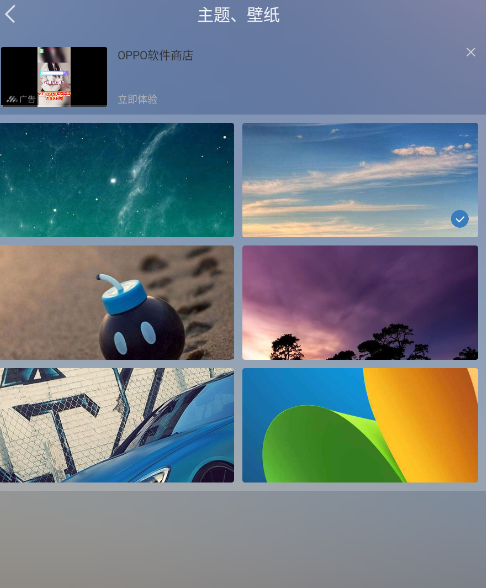Tap the blue checkmark on the sky wallpaper
This screenshot has width=486, height=588.
(x=459, y=219)
